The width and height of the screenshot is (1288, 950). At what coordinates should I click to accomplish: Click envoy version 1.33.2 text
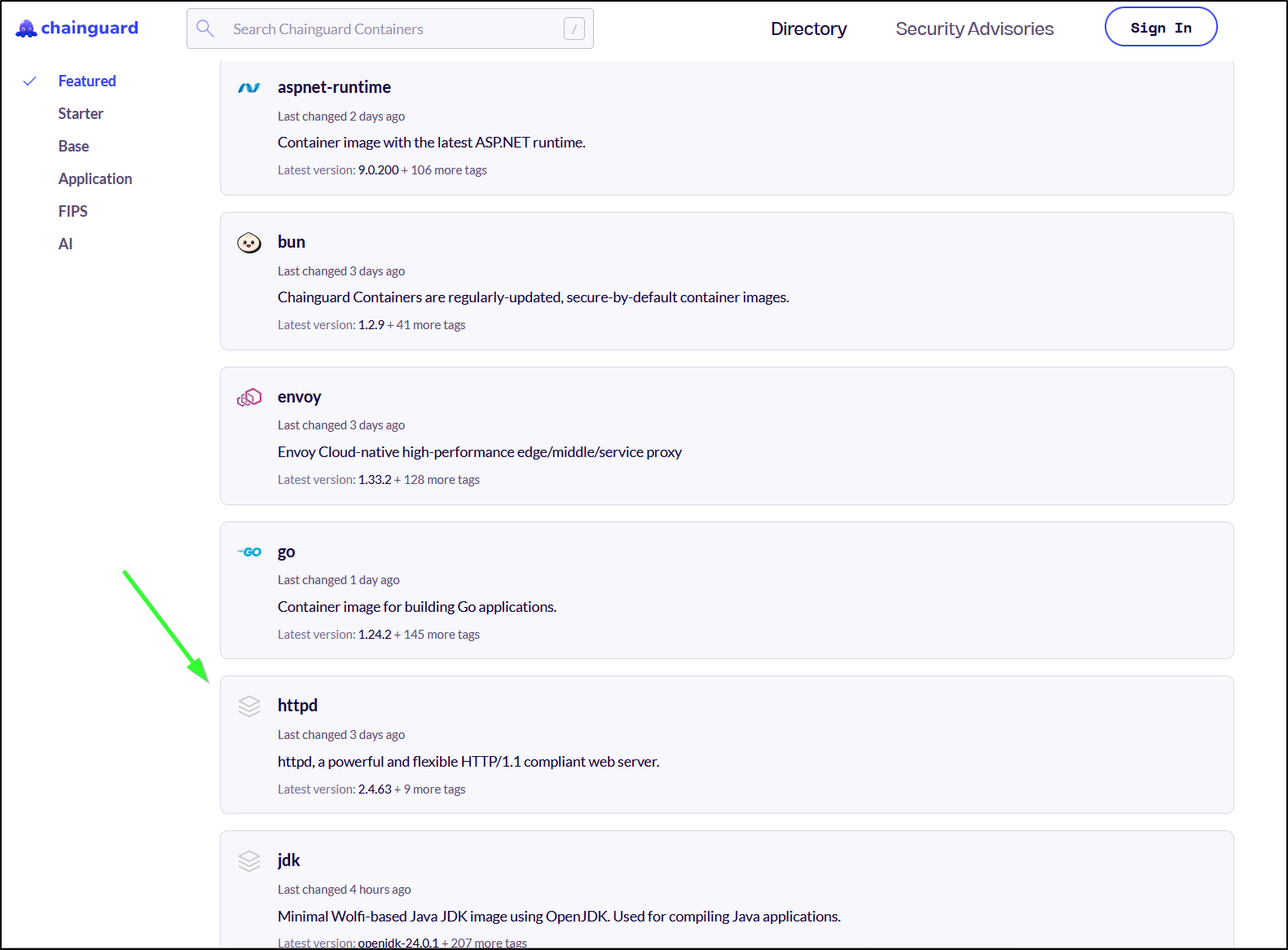pos(375,480)
